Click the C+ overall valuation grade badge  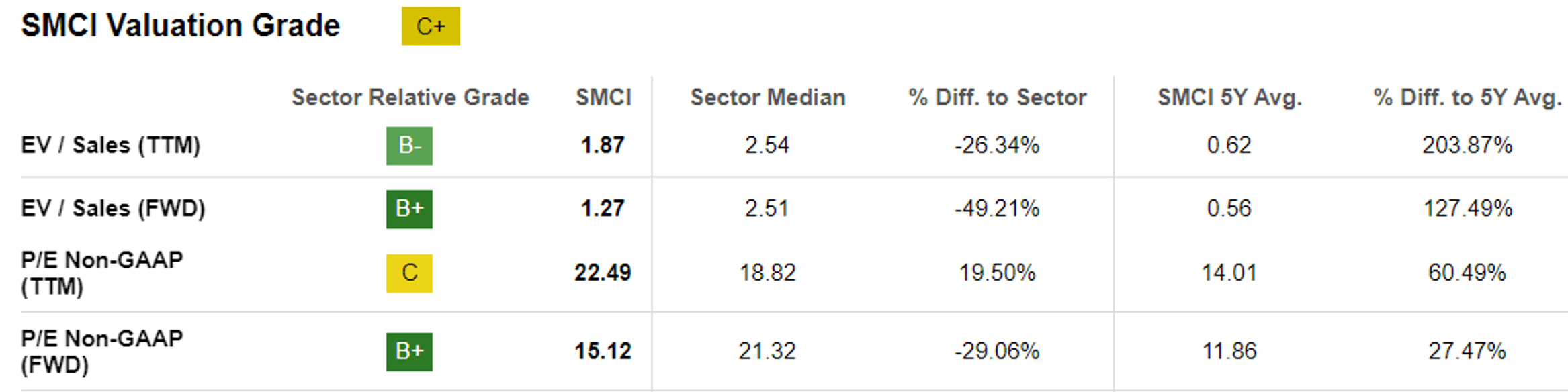(x=431, y=26)
